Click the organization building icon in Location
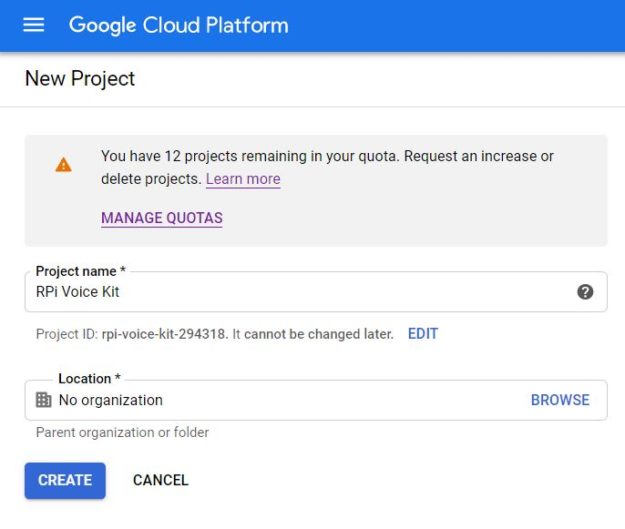Image resolution: width=625 pixels, height=529 pixels. (43, 400)
